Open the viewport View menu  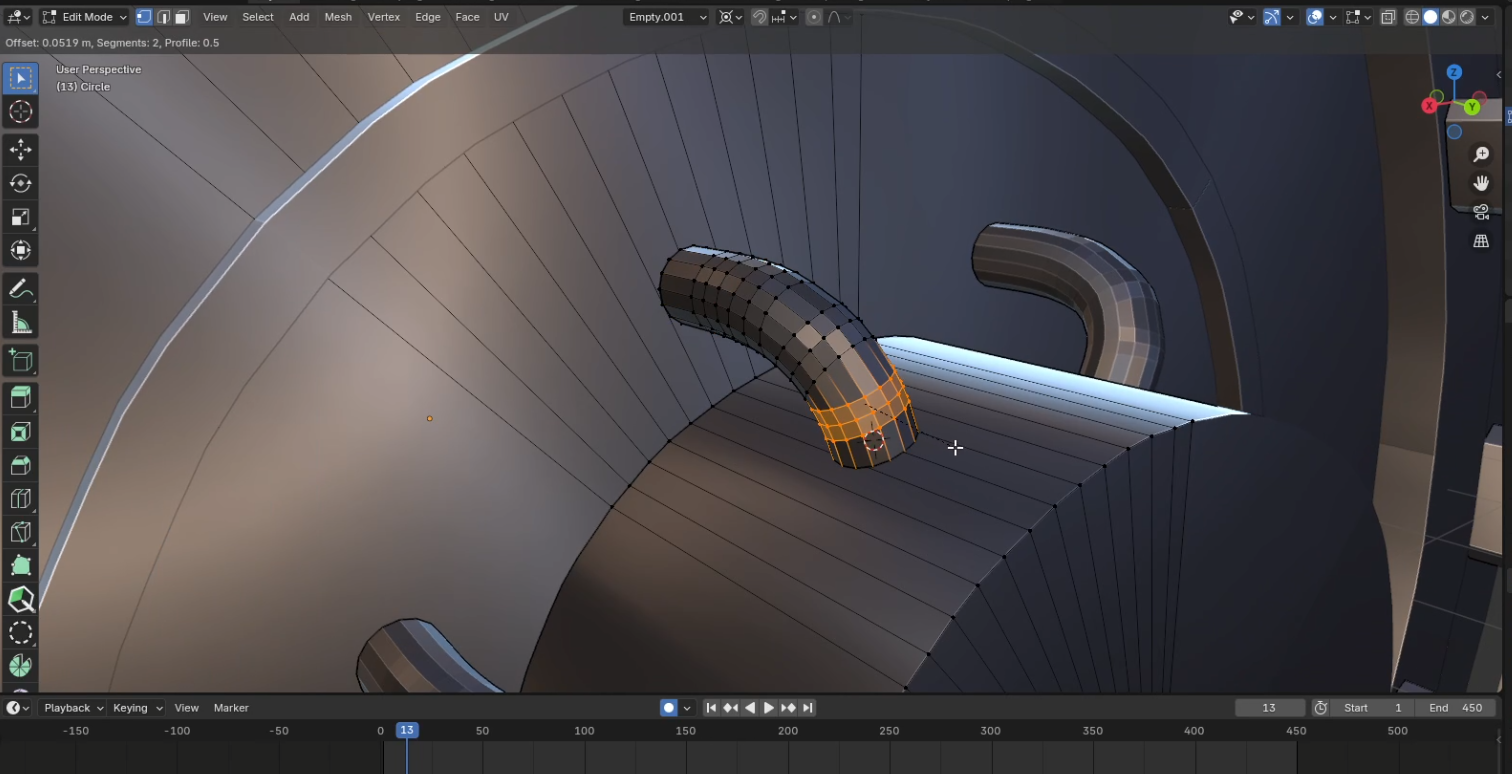point(215,17)
